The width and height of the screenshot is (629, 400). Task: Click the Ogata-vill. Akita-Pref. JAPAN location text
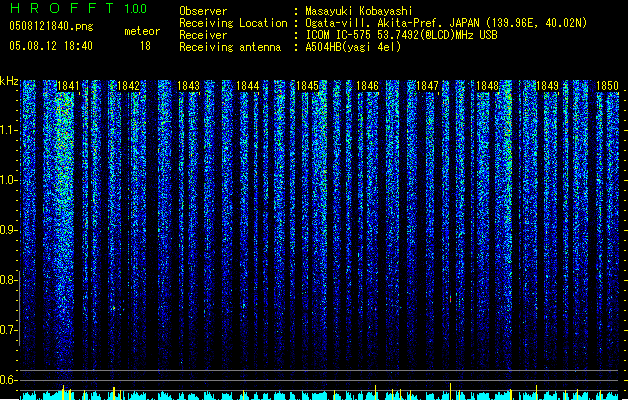coord(446,23)
